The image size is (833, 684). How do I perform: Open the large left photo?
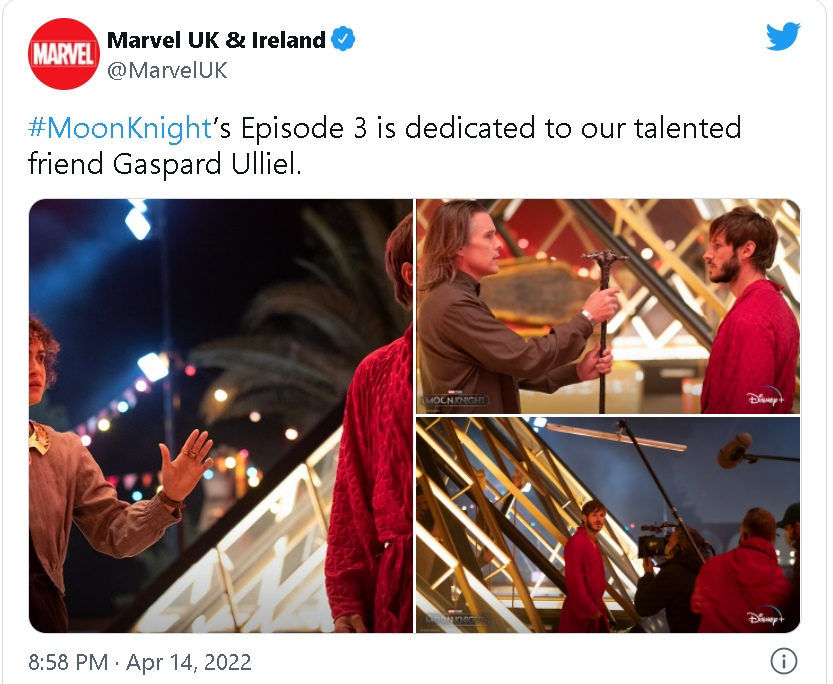220,415
